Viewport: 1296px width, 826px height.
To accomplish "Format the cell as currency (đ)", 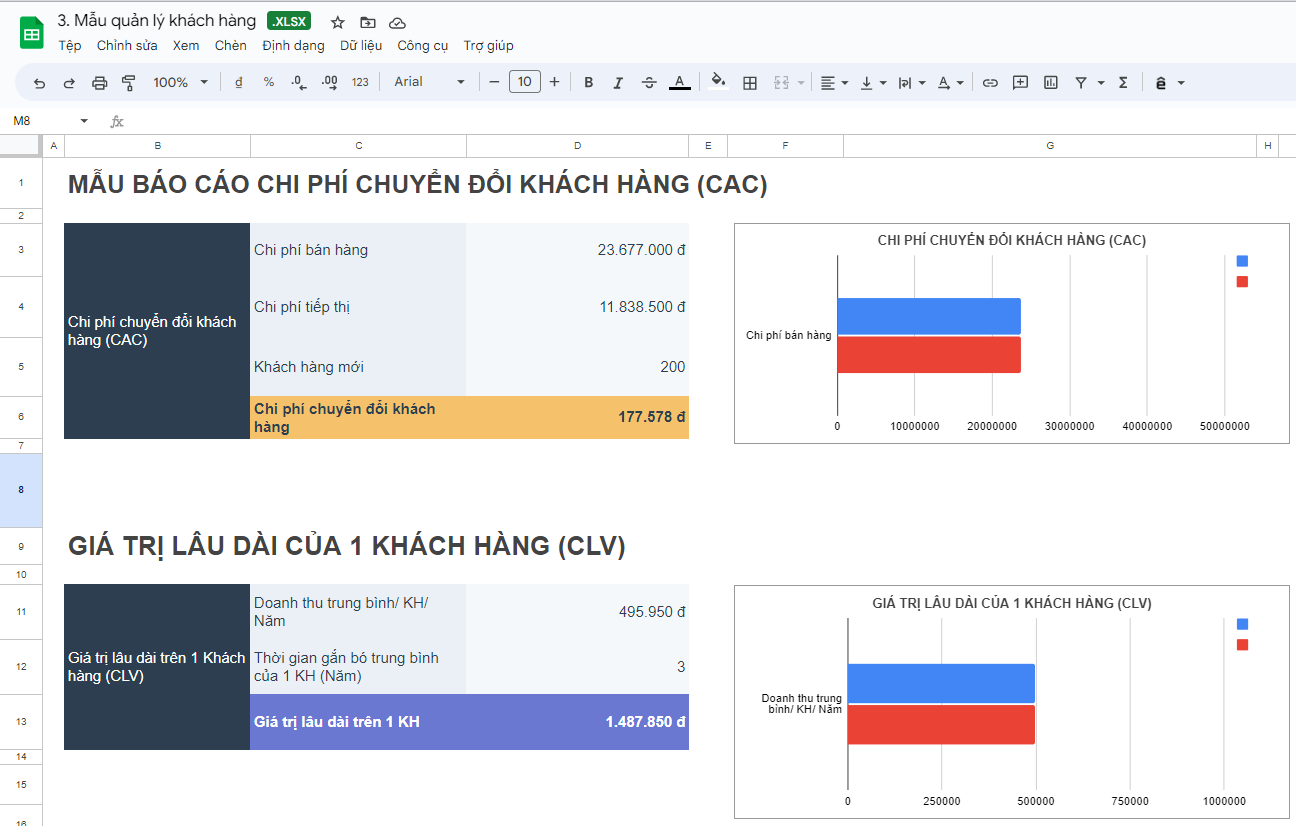I will tap(238, 82).
